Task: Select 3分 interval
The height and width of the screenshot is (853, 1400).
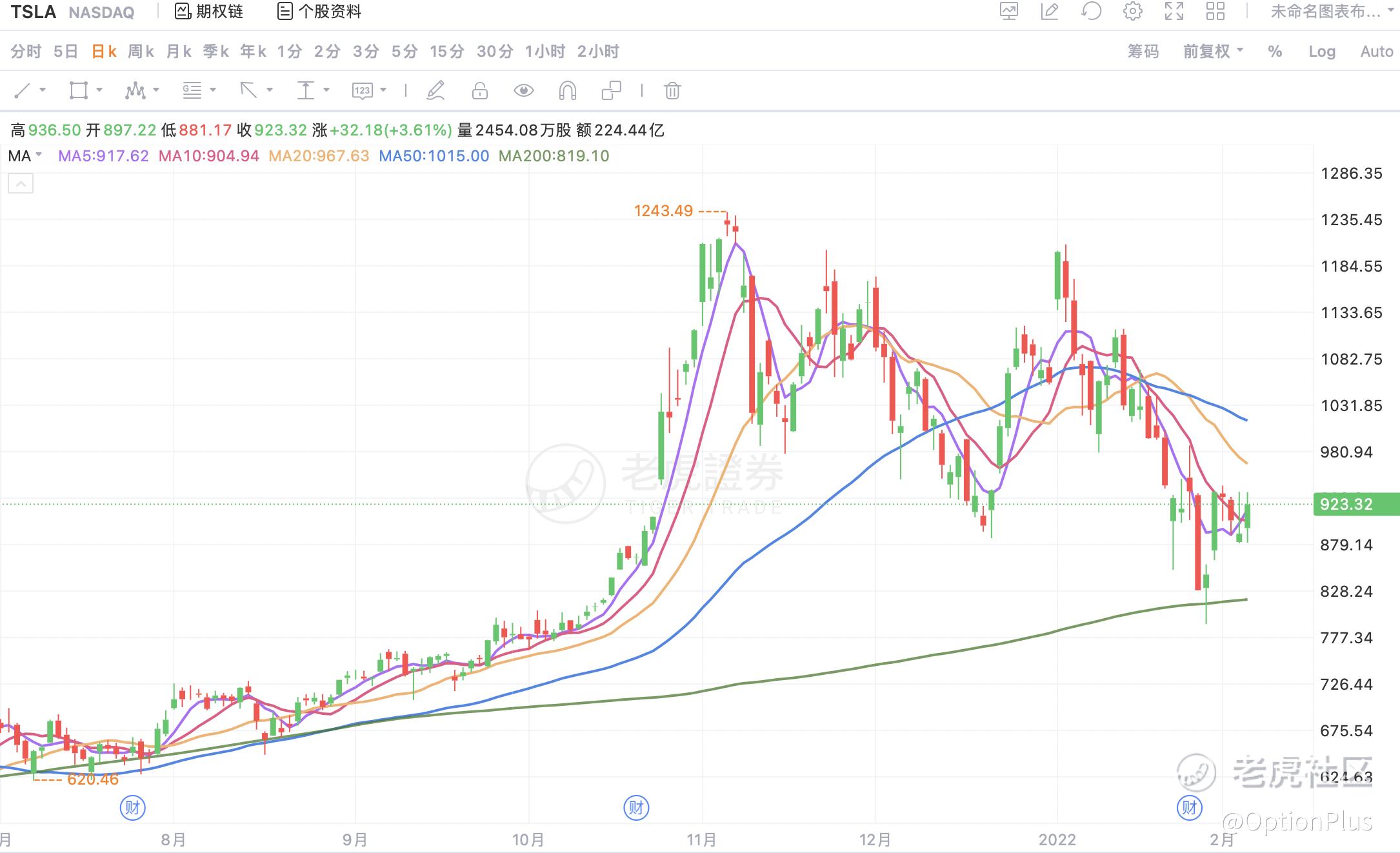Action: coord(366,52)
